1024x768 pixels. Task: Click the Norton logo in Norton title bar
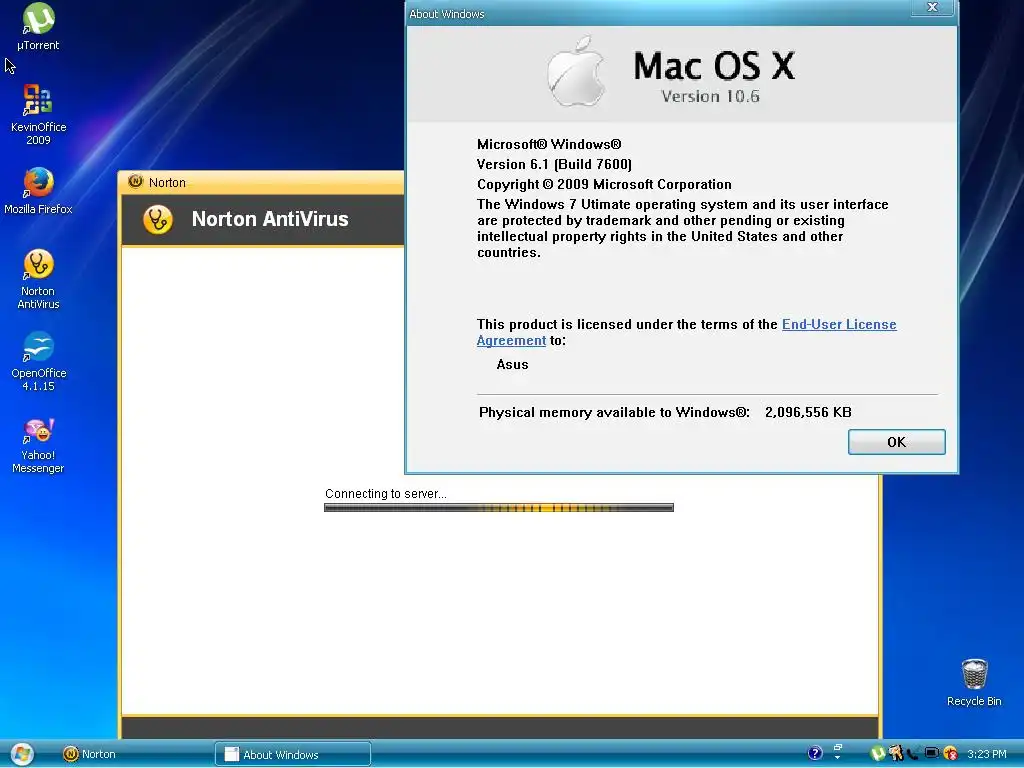[x=135, y=182]
